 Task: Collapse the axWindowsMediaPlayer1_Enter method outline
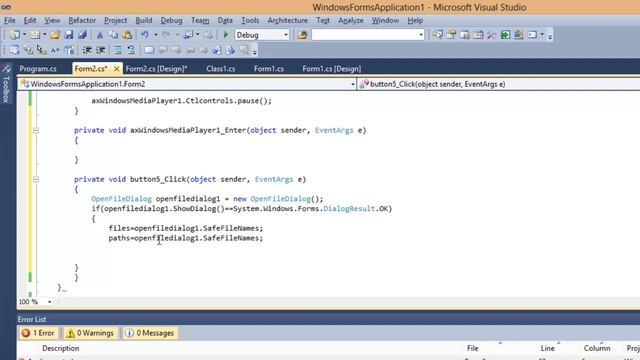[36, 131]
